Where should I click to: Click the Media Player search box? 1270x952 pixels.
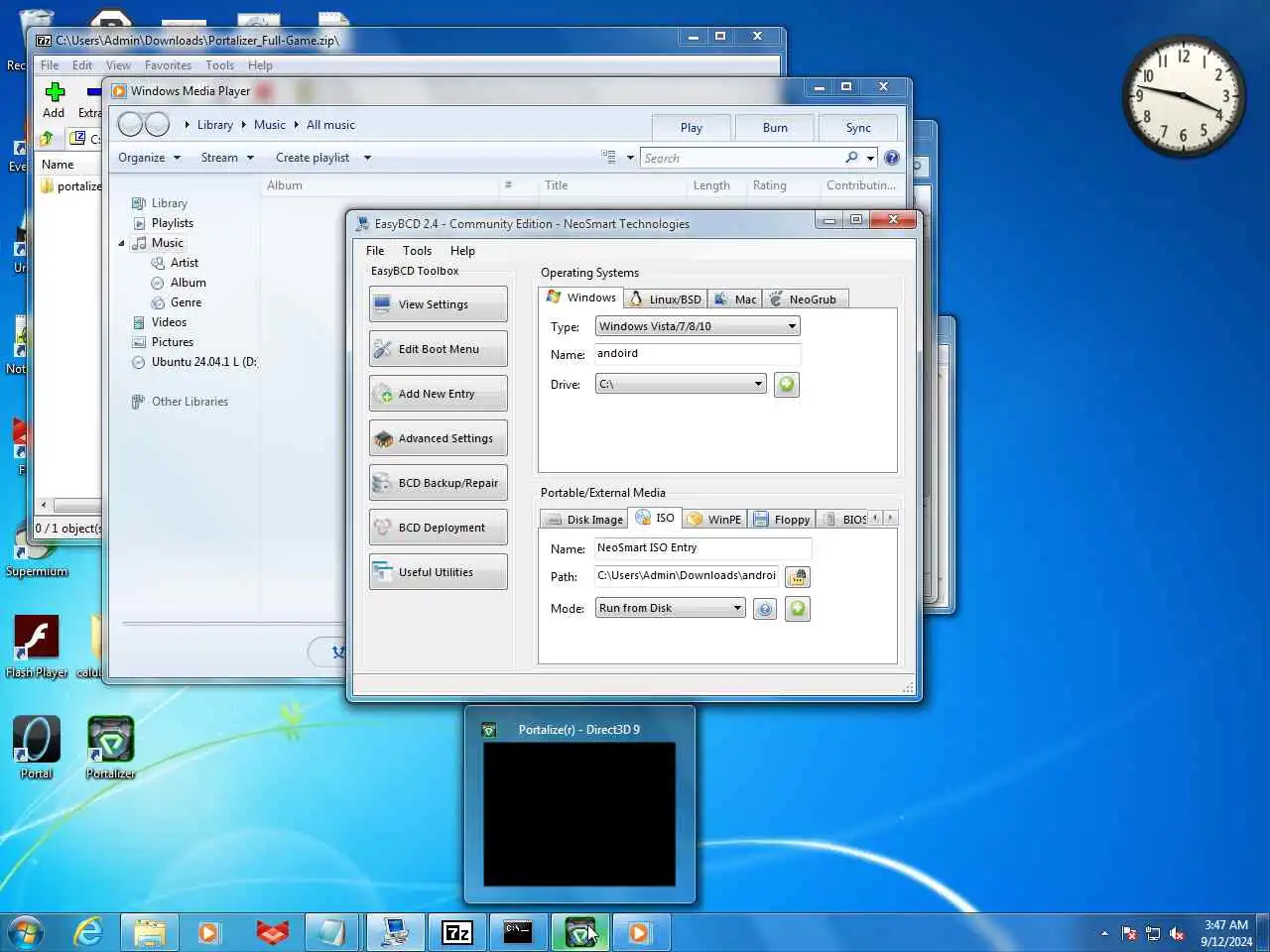[x=743, y=158]
